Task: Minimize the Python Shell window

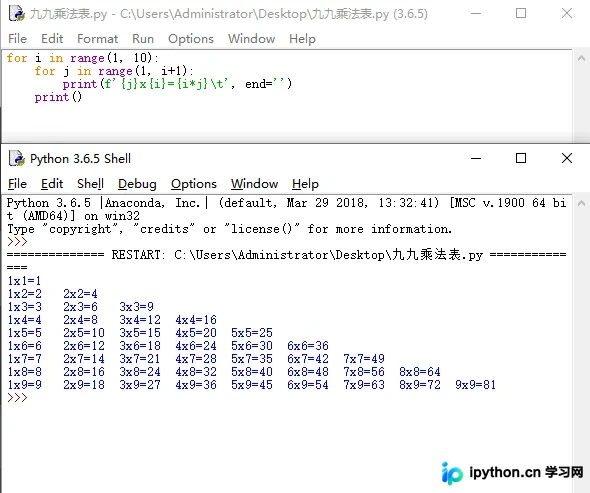Action: click(476, 158)
